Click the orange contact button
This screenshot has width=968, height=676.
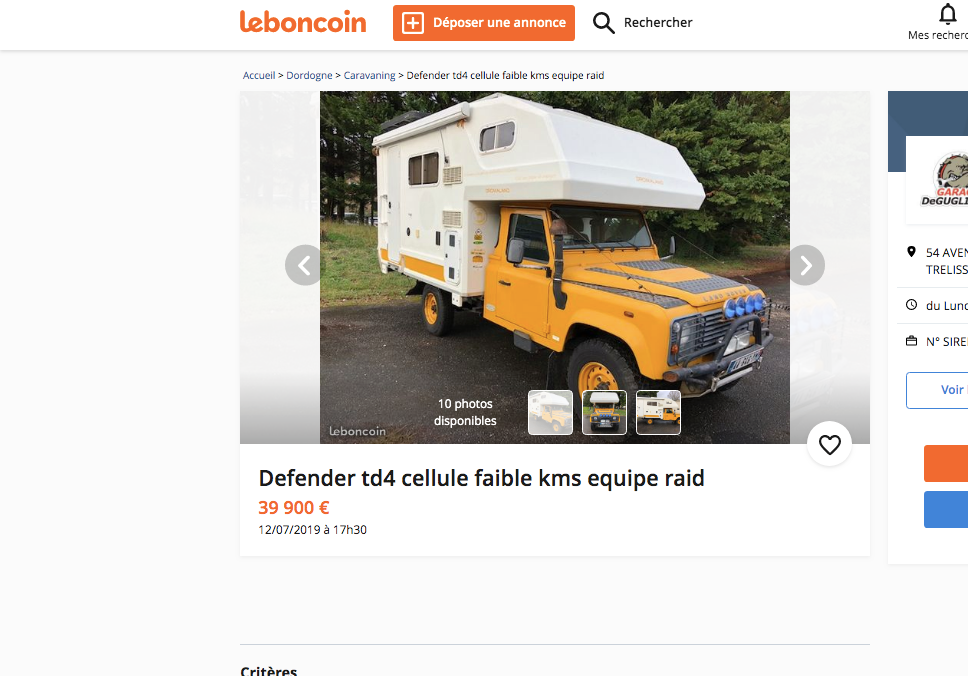[x=946, y=463]
